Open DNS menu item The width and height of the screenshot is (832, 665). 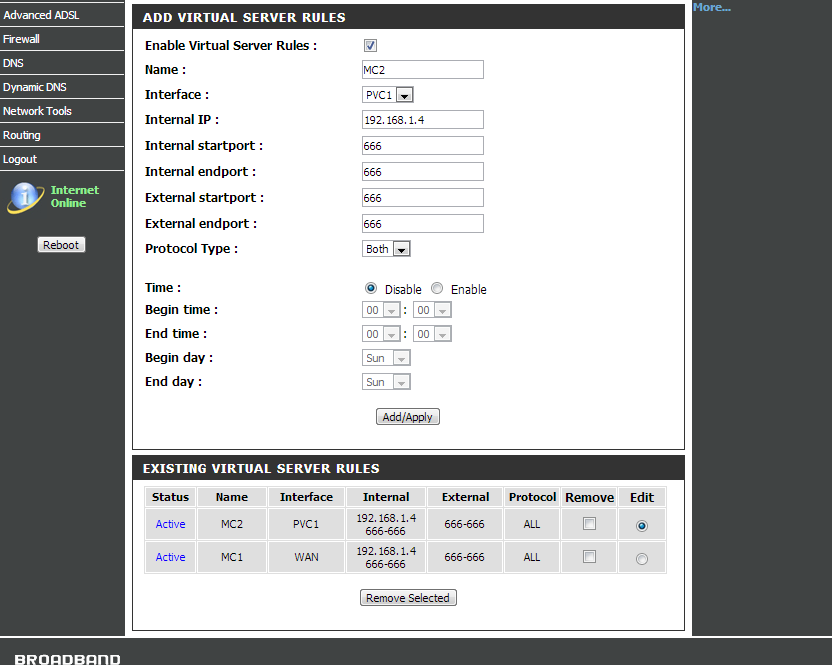point(62,63)
